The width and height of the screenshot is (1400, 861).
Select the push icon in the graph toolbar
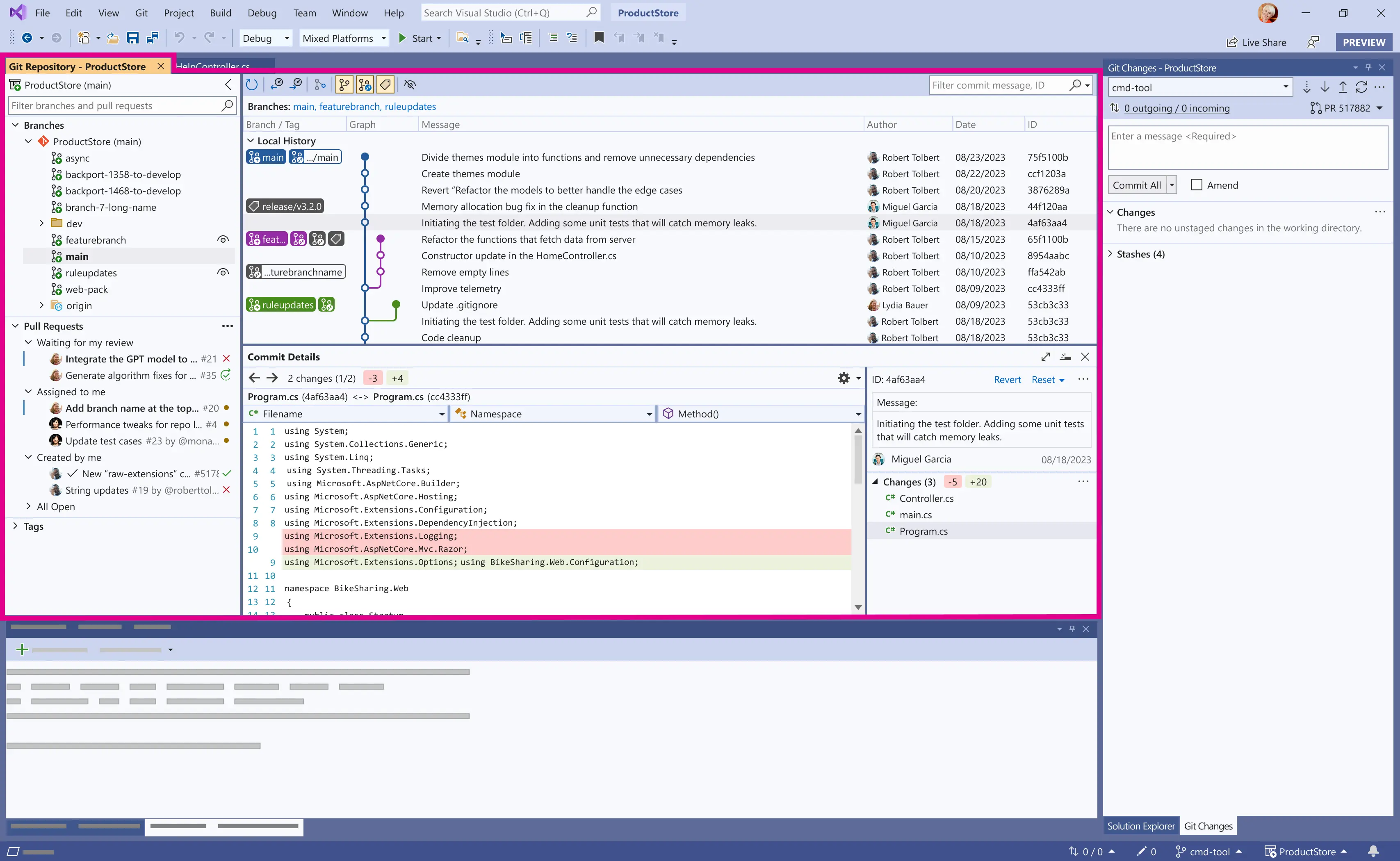pyautogui.click(x=297, y=84)
